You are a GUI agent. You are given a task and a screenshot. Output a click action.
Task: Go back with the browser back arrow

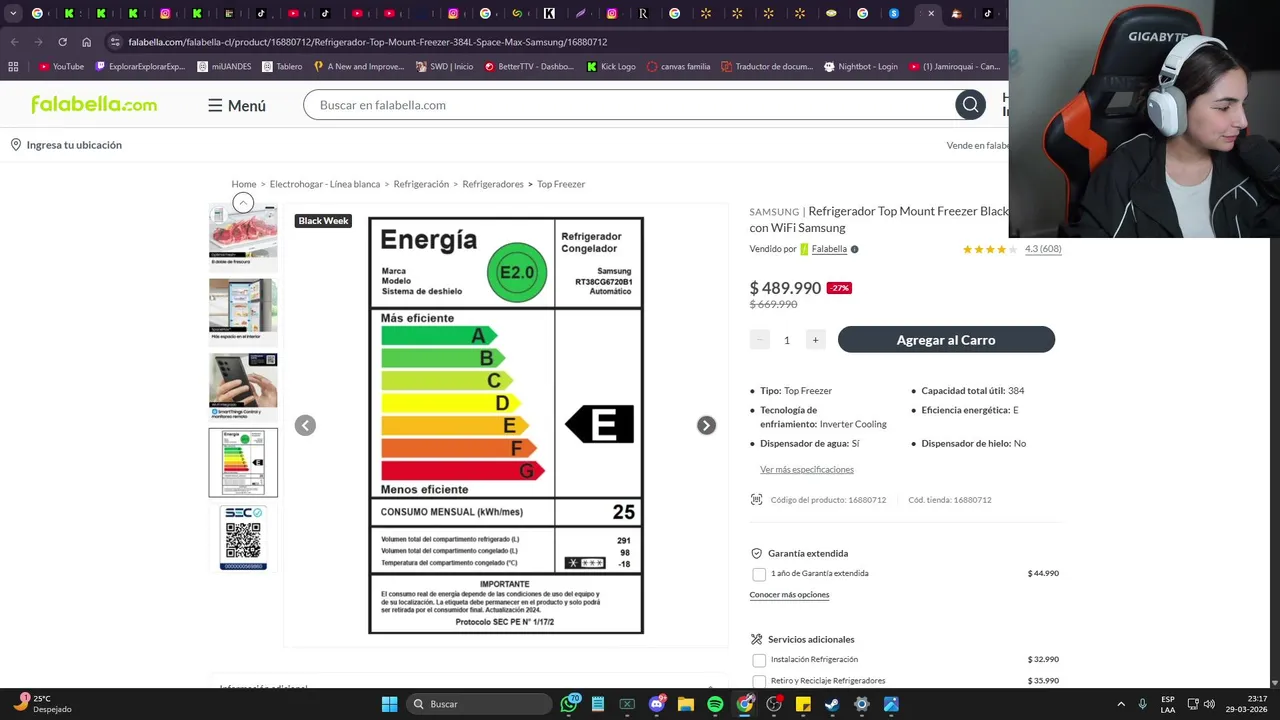click(14, 42)
